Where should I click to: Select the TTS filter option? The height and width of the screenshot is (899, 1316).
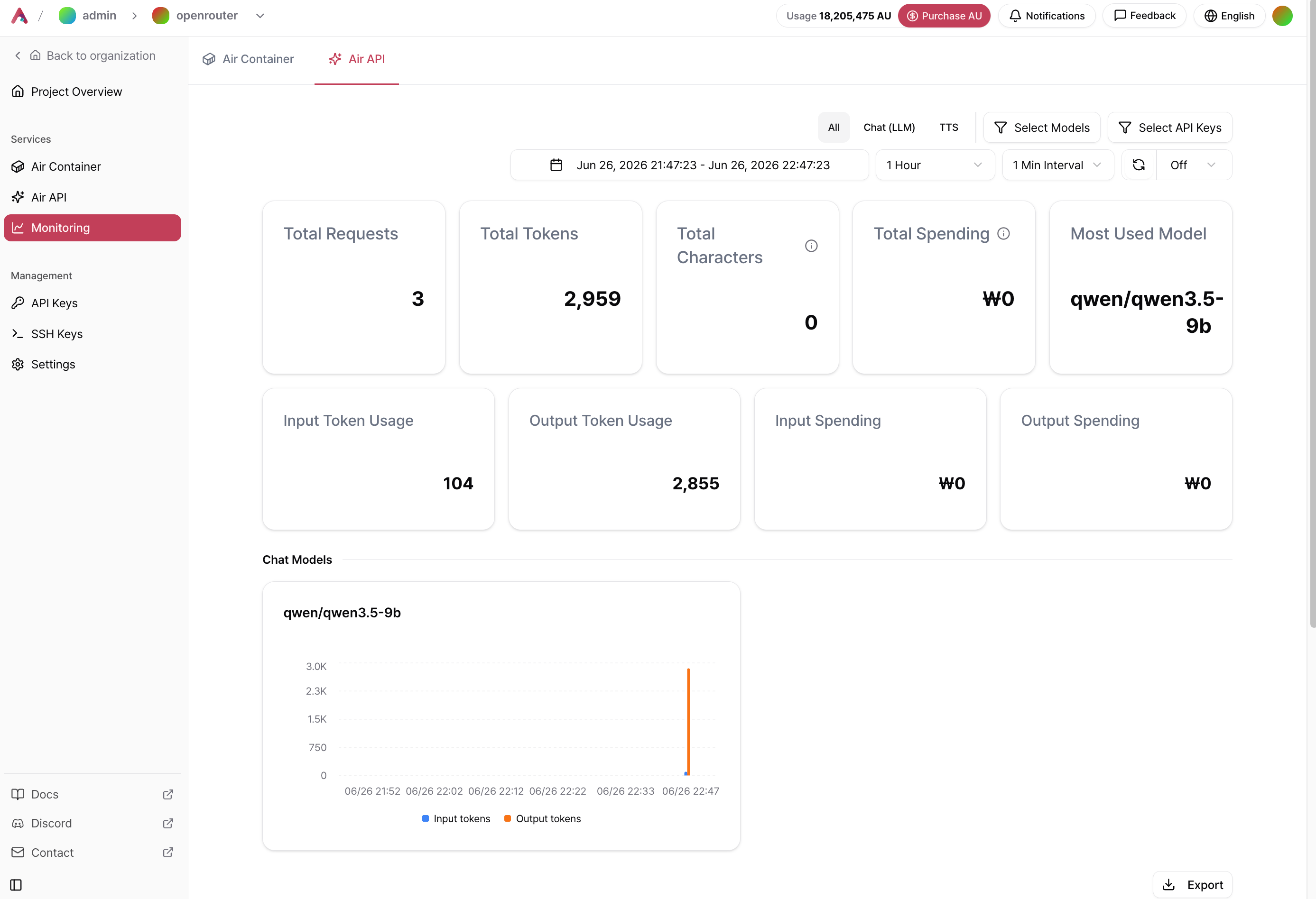(x=948, y=128)
